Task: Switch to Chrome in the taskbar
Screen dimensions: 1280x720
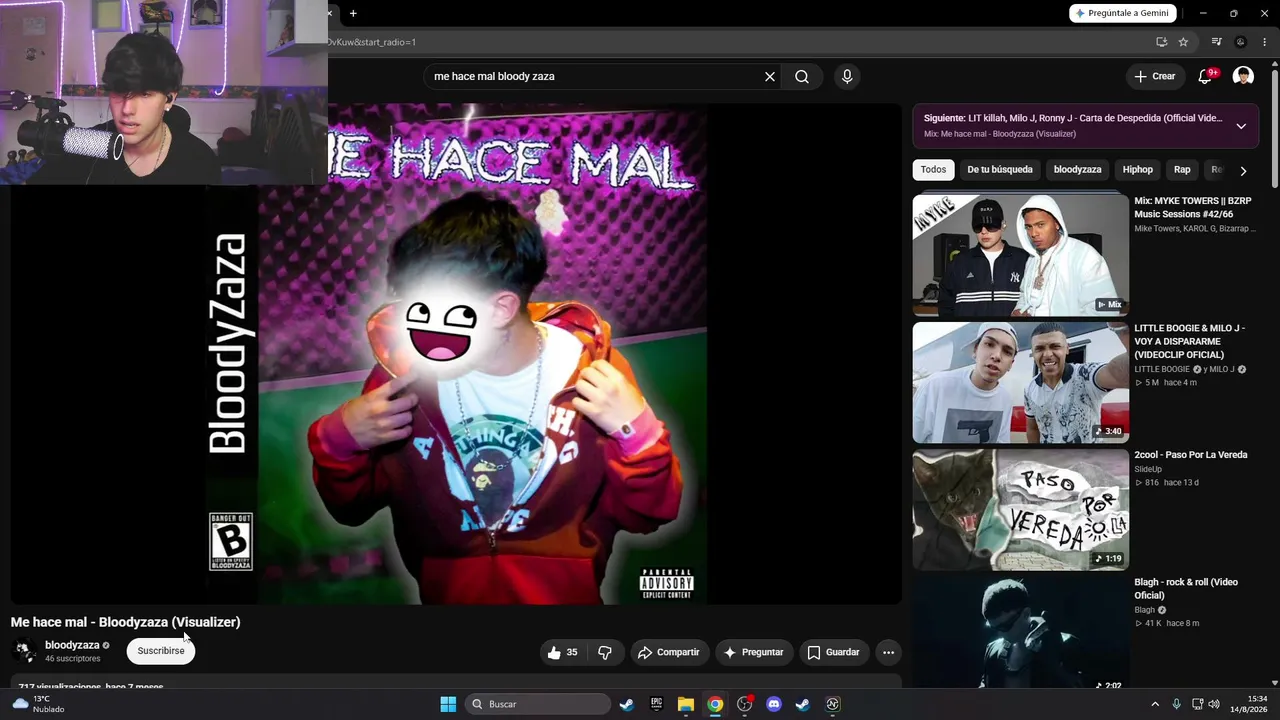Action: coord(715,704)
